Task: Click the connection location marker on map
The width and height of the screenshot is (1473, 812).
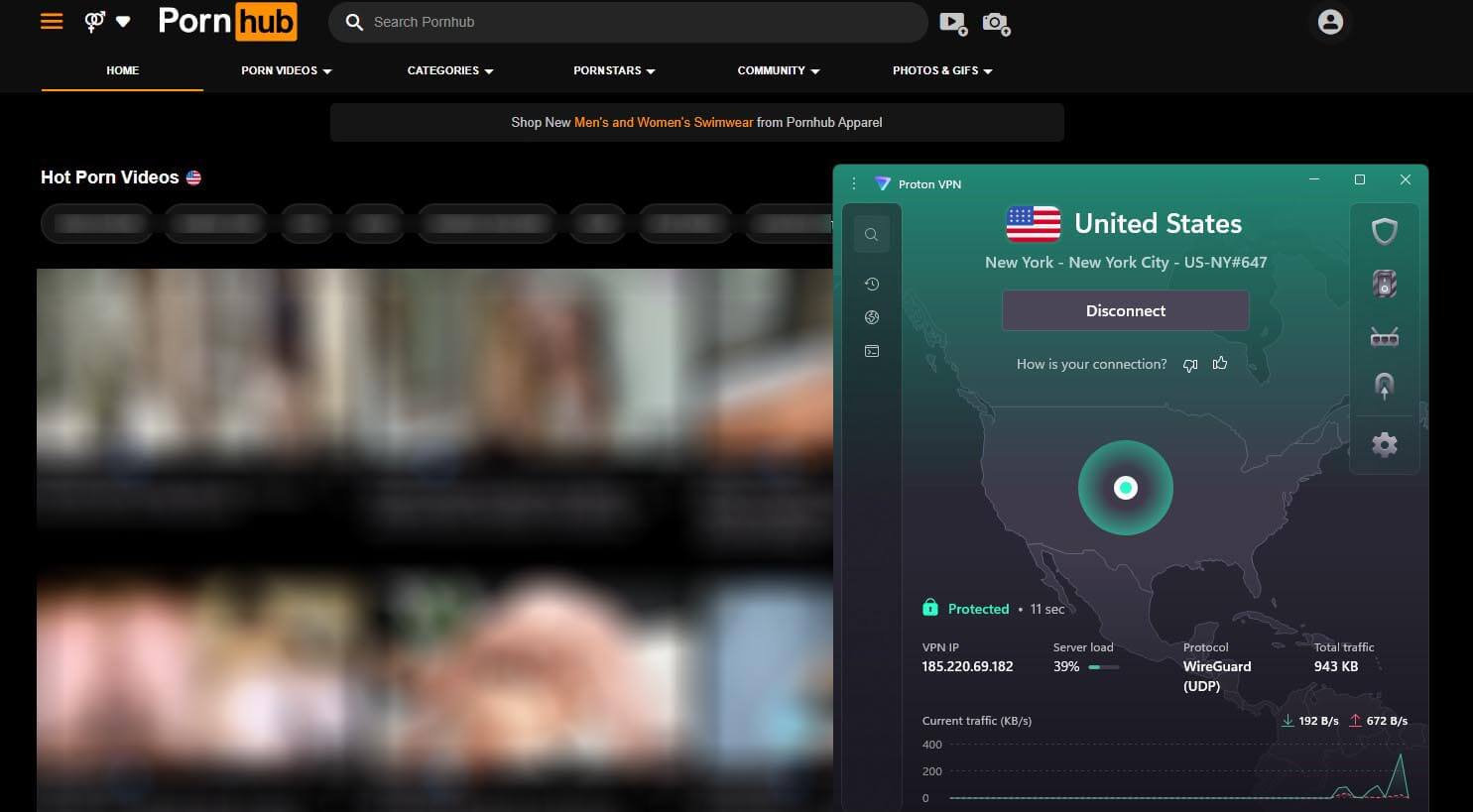Action: point(1126,488)
